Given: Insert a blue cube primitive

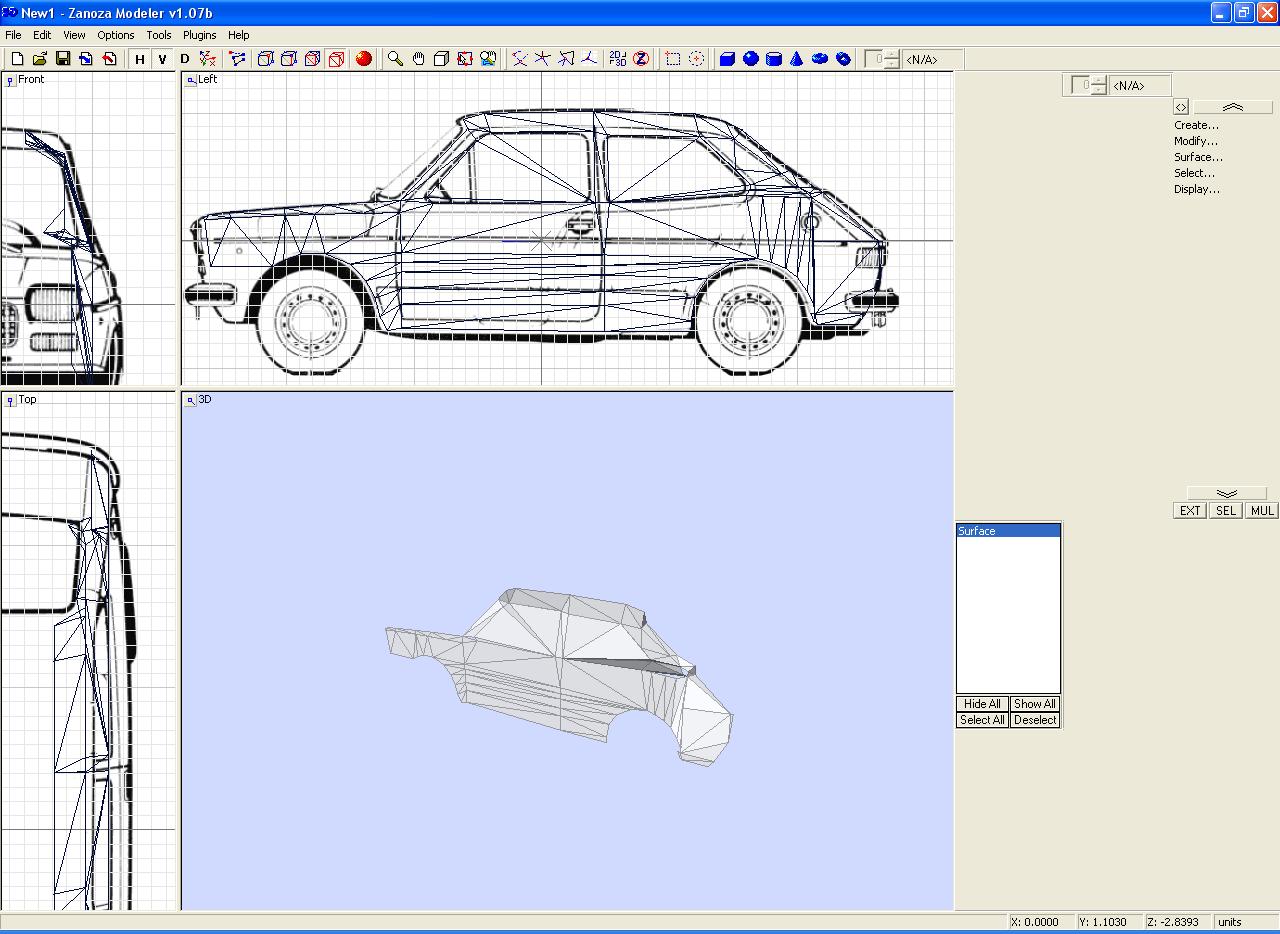Looking at the screenshot, I should click(x=727, y=59).
